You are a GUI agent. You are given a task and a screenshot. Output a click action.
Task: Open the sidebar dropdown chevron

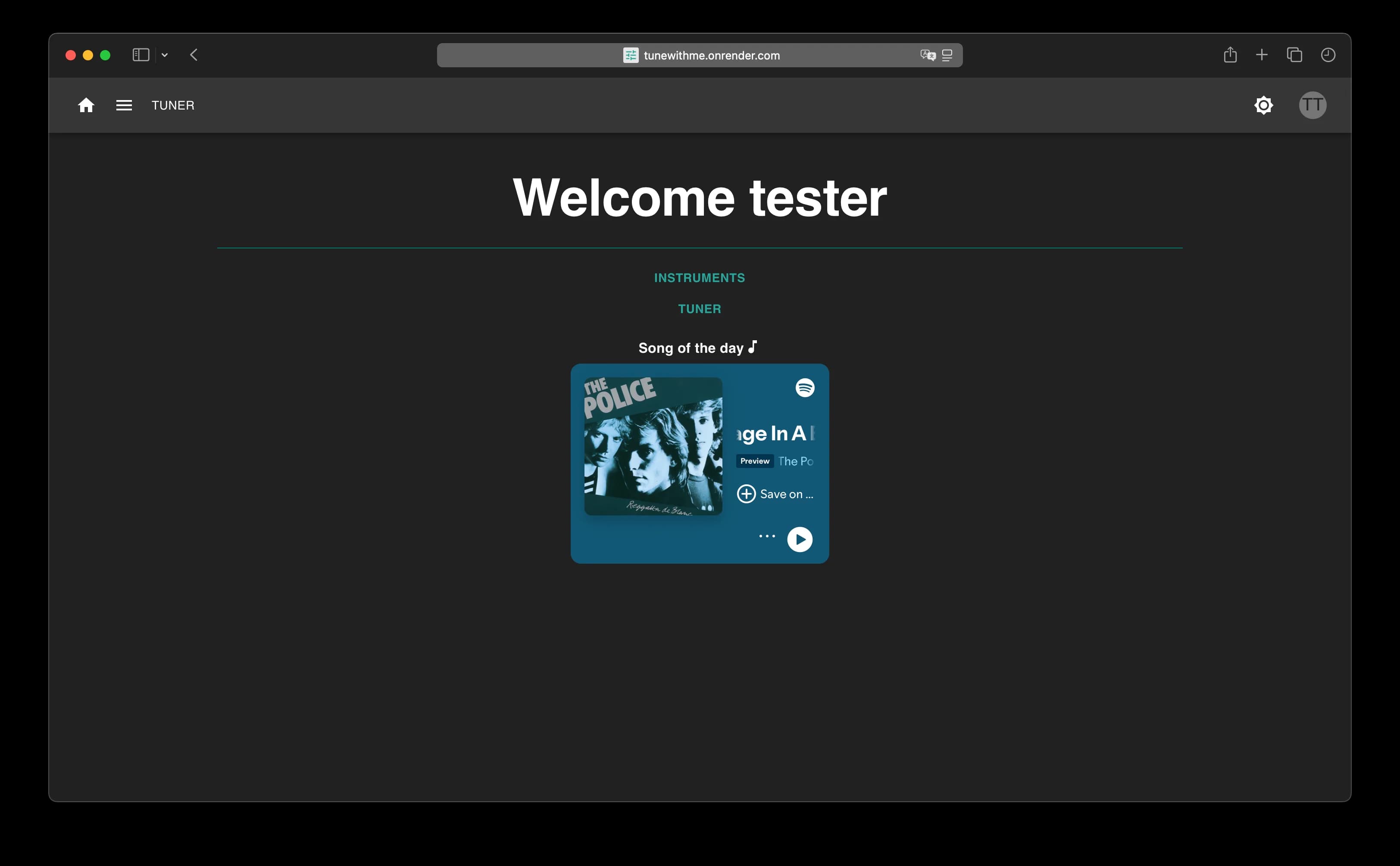pyautogui.click(x=165, y=55)
